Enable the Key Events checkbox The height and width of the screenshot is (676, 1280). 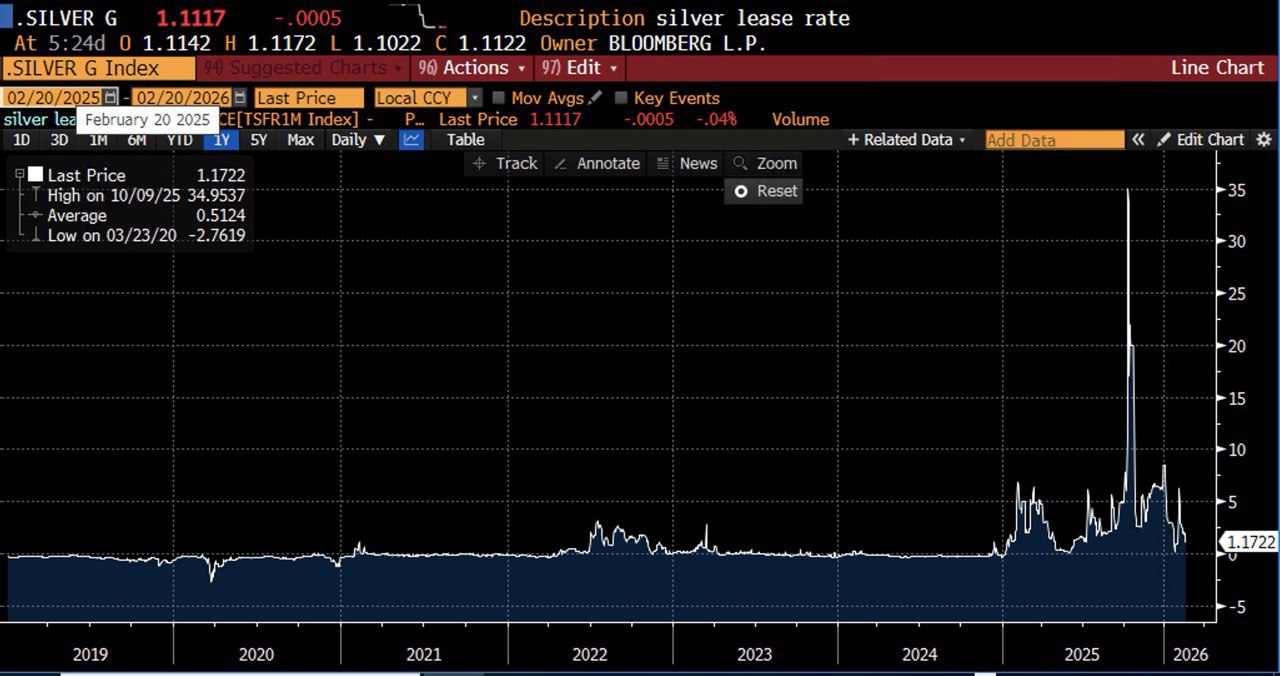tap(621, 98)
